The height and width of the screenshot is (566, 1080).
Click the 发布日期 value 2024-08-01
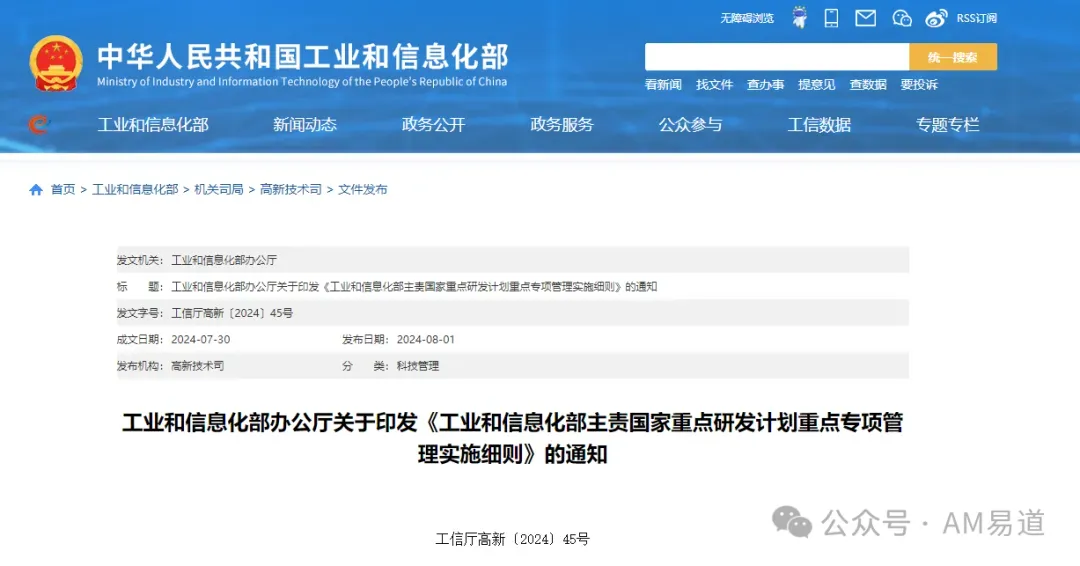pyautogui.click(x=426, y=339)
